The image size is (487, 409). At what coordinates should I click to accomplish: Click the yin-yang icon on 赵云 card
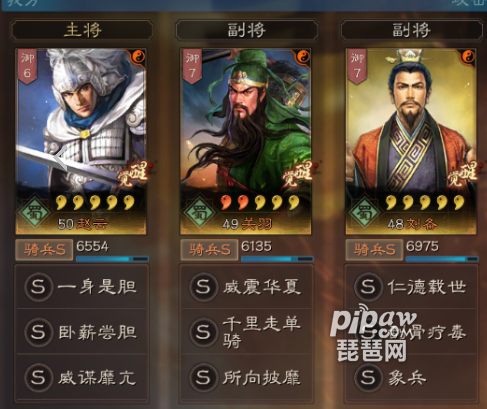pyautogui.click(x=138, y=57)
